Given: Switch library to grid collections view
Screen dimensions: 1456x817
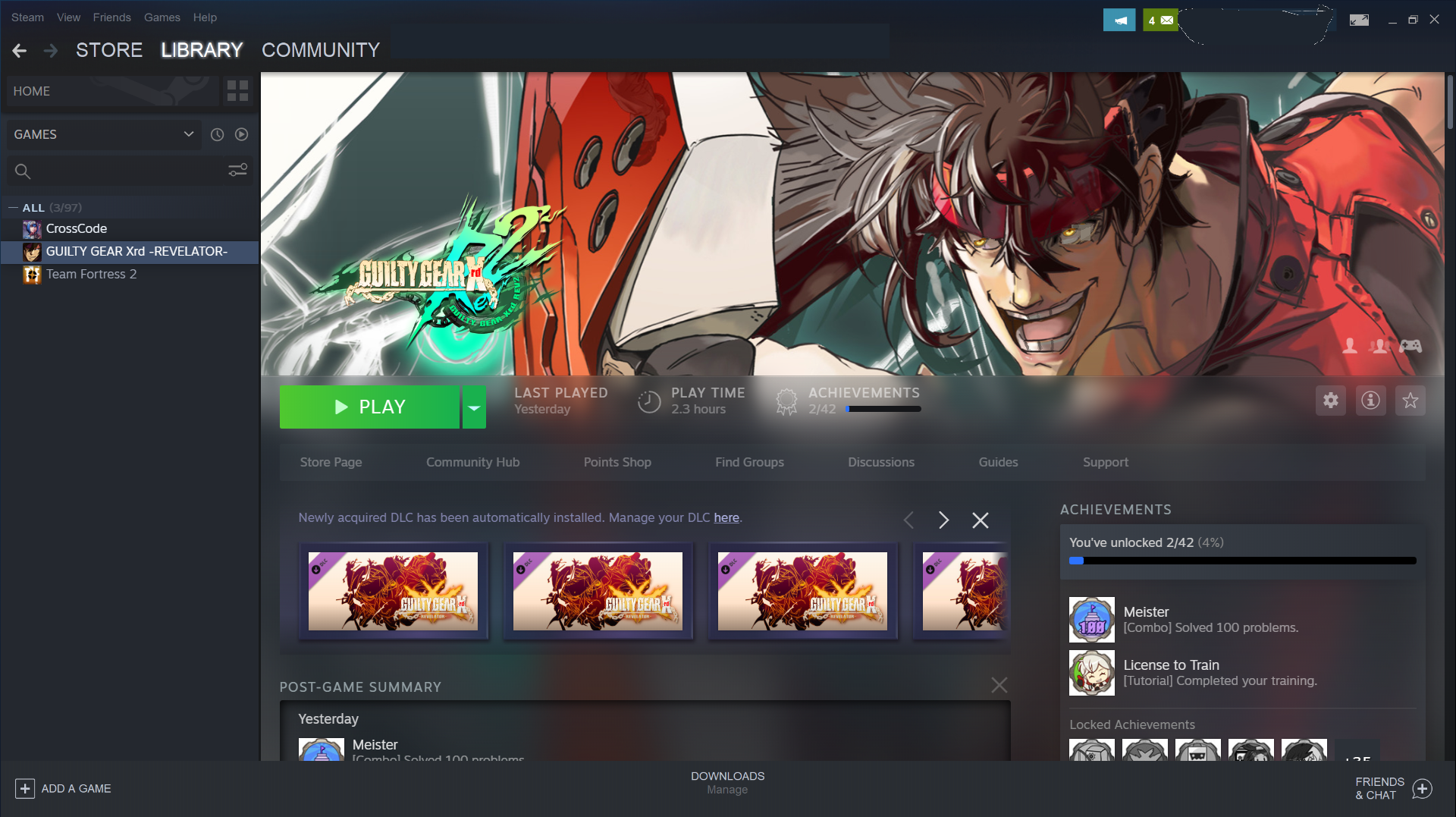Looking at the screenshot, I should pyautogui.click(x=237, y=91).
